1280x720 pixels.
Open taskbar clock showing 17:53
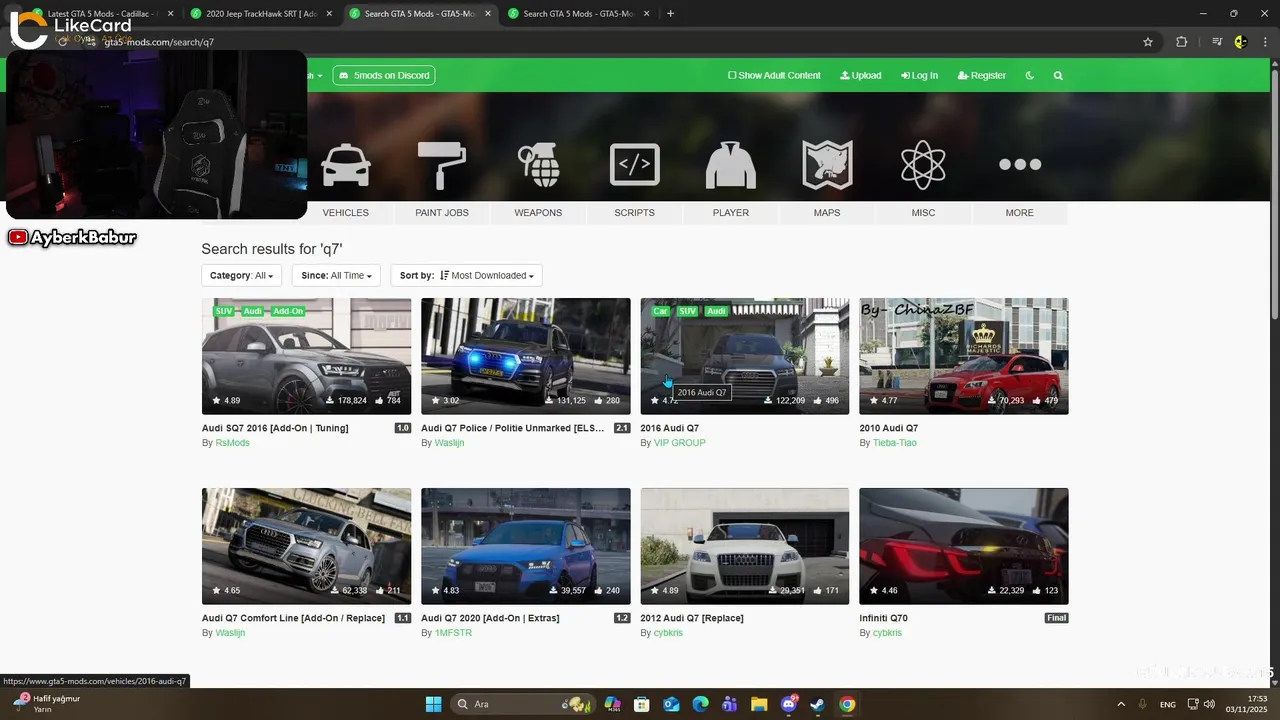tap(1246, 704)
